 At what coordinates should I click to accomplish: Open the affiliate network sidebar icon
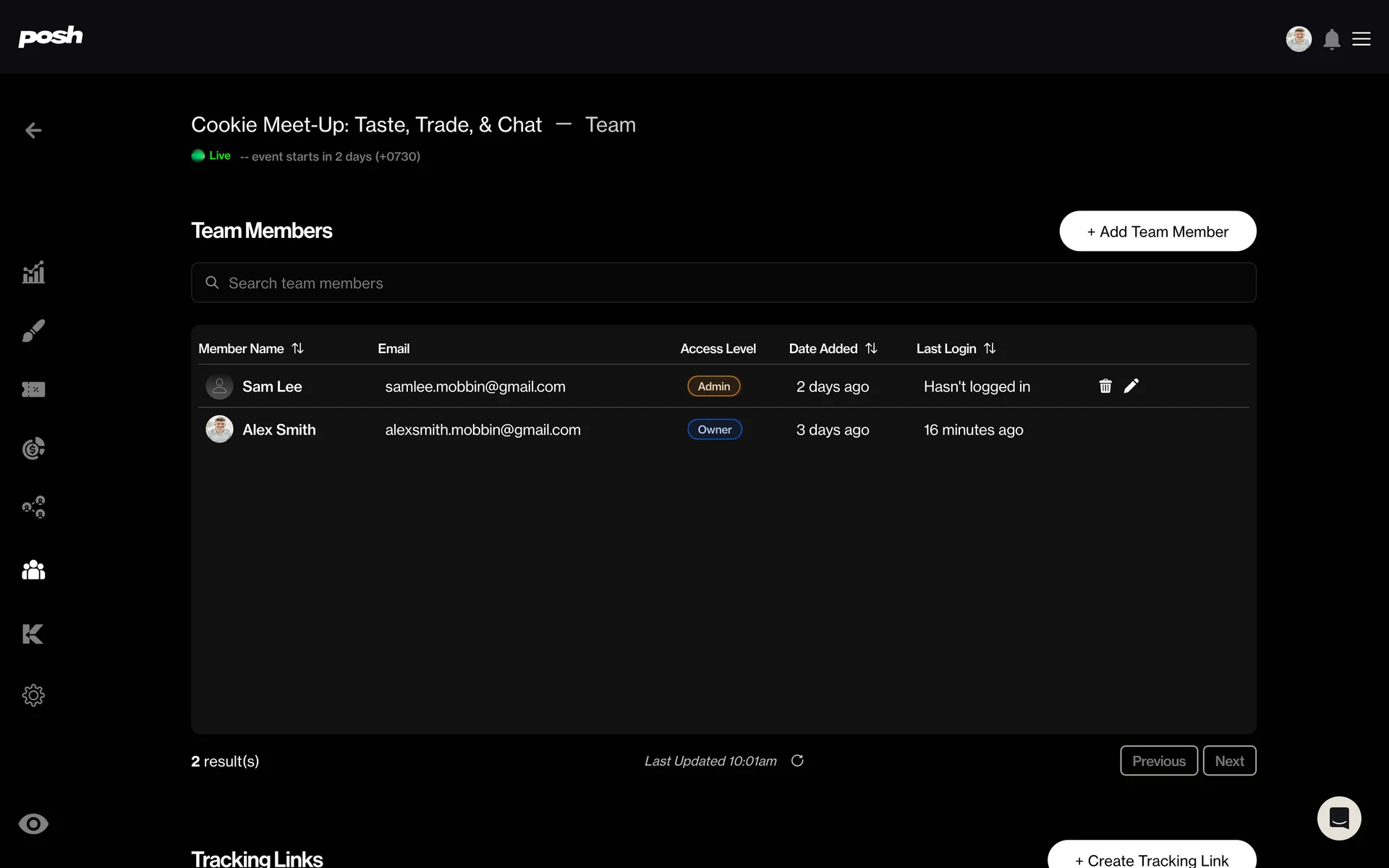pyautogui.click(x=33, y=507)
